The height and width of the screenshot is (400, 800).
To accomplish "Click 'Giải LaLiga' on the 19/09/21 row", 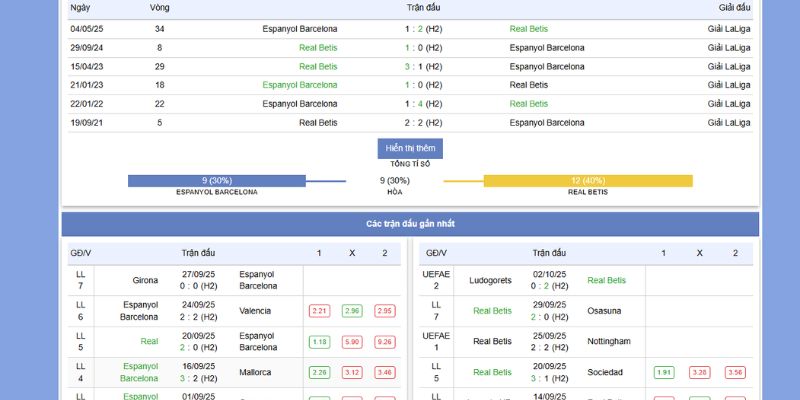I will pyautogui.click(x=729, y=123).
